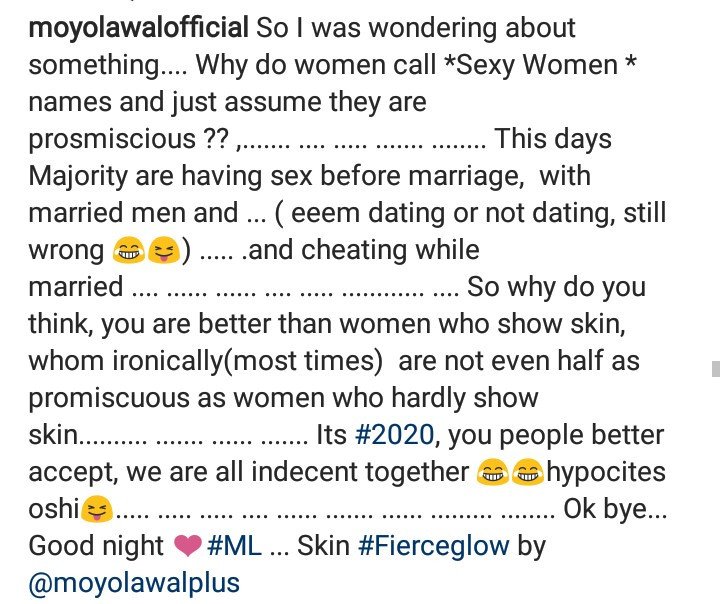
Task: Click the laughing emoji after 'wrong'
Action: pyautogui.click(x=129, y=251)
